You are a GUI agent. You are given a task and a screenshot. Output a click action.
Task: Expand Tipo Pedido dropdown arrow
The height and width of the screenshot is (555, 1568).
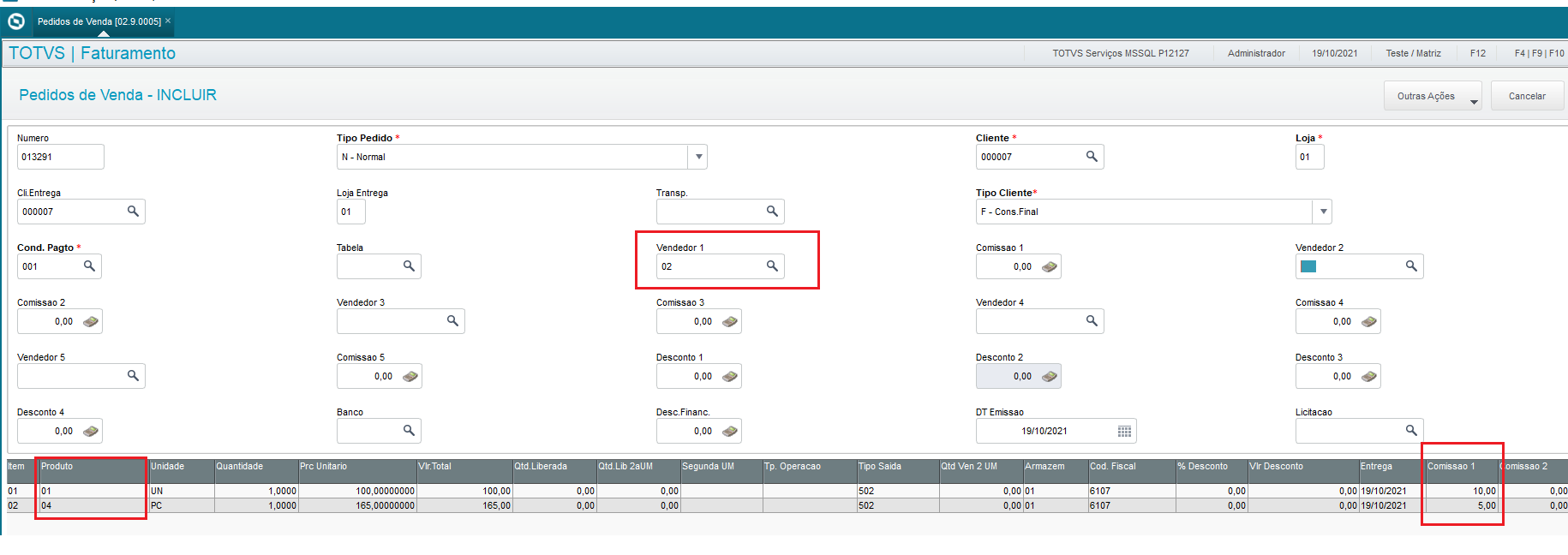(699, 157)
